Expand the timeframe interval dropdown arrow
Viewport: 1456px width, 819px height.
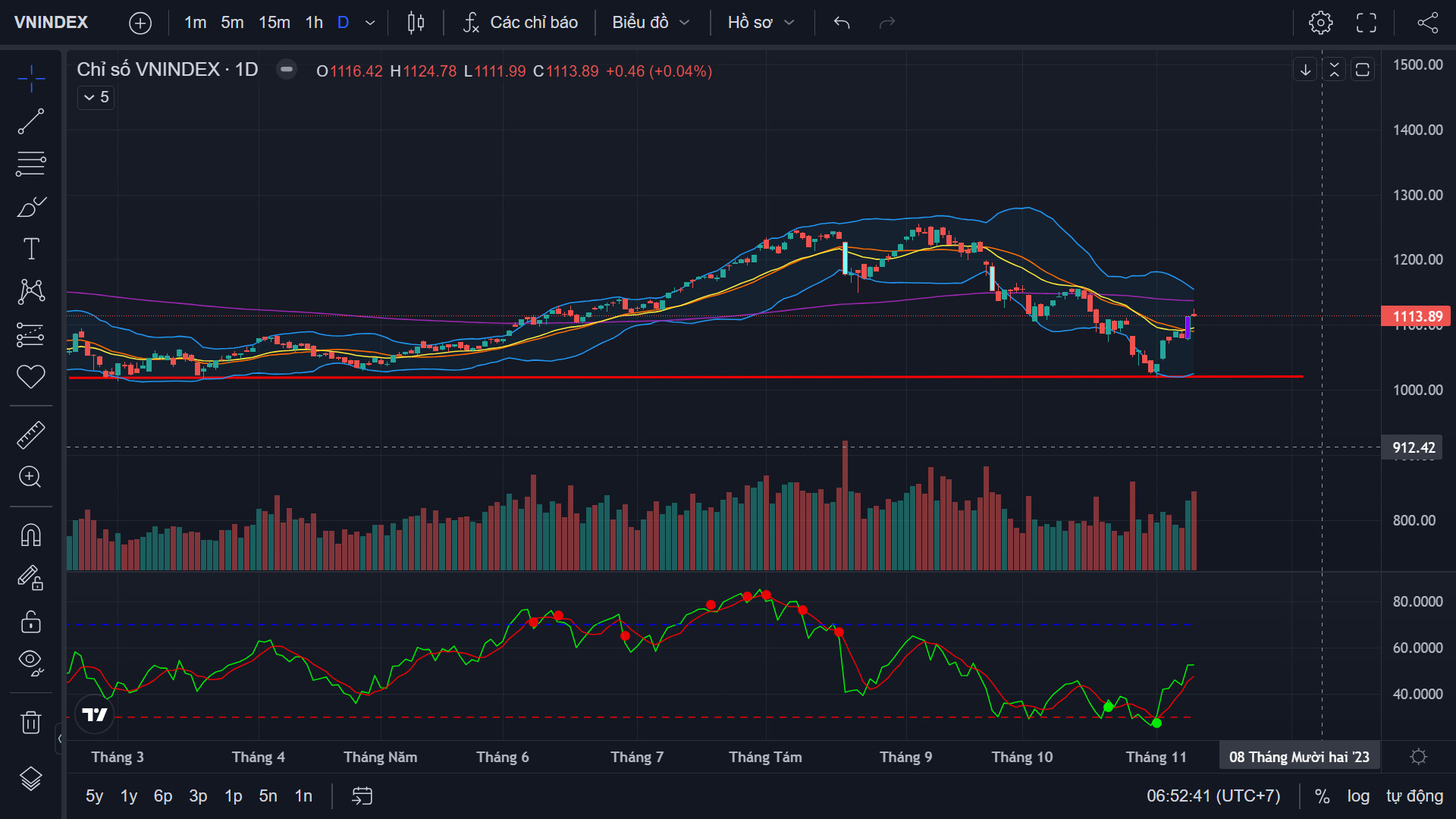tap(370, 23)
